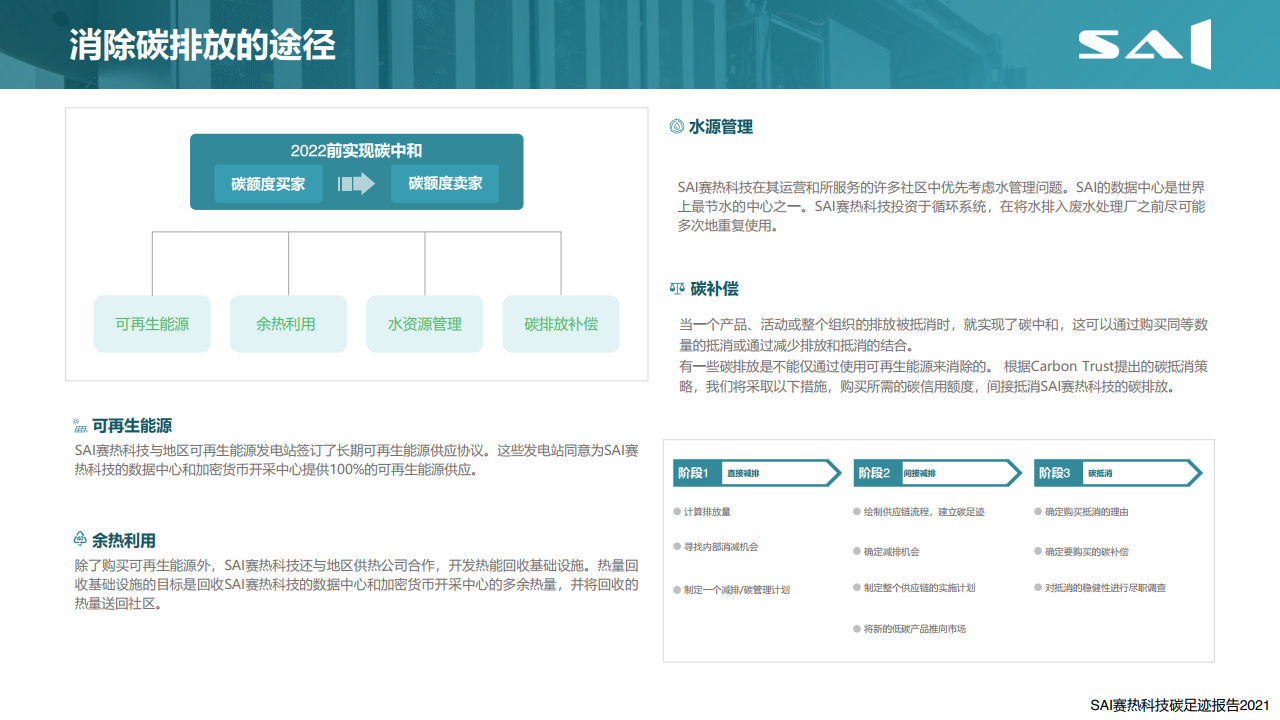Click the footer SAI赛热科技碳足迹报告2021
The image size is (1280, 720).
[x=1180, y=705]
